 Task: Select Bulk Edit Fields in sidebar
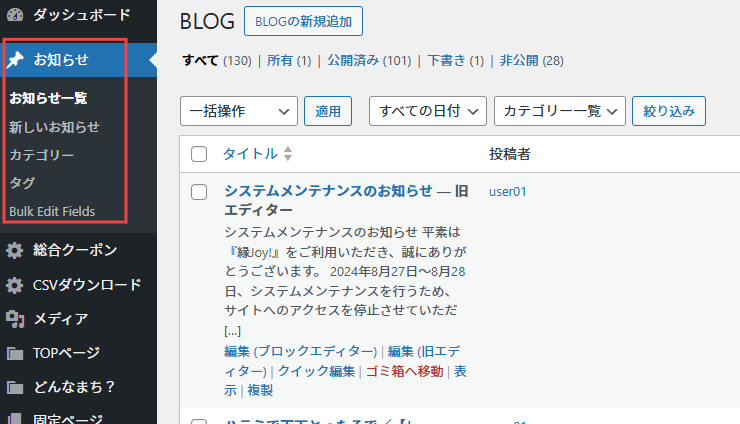pos(52,211)
